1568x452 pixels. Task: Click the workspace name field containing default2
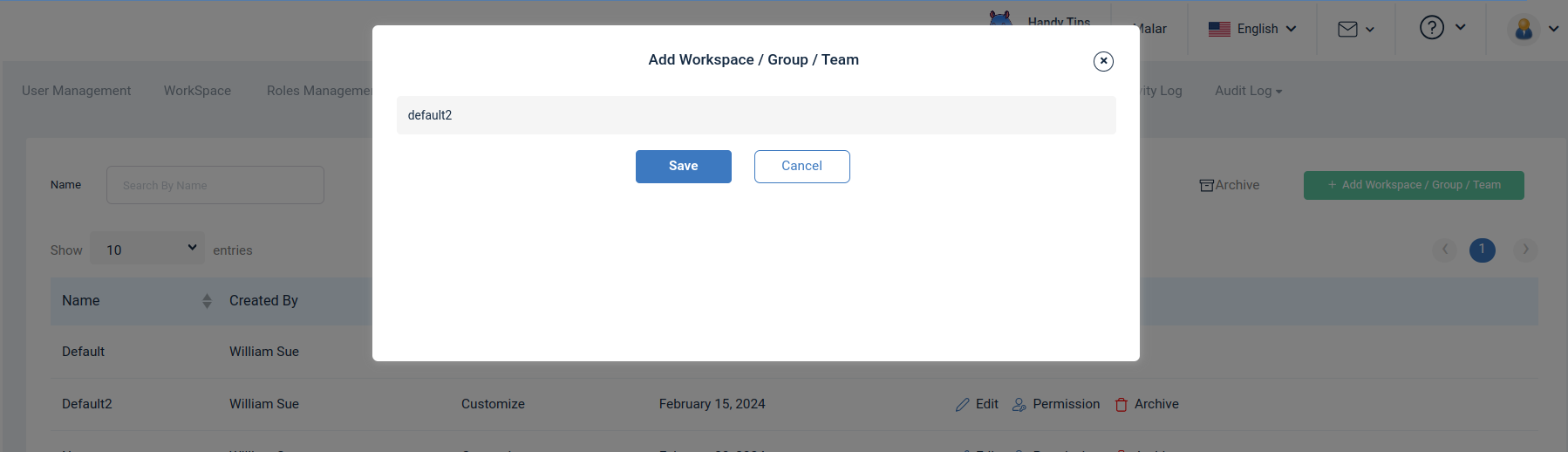point(756,115)
